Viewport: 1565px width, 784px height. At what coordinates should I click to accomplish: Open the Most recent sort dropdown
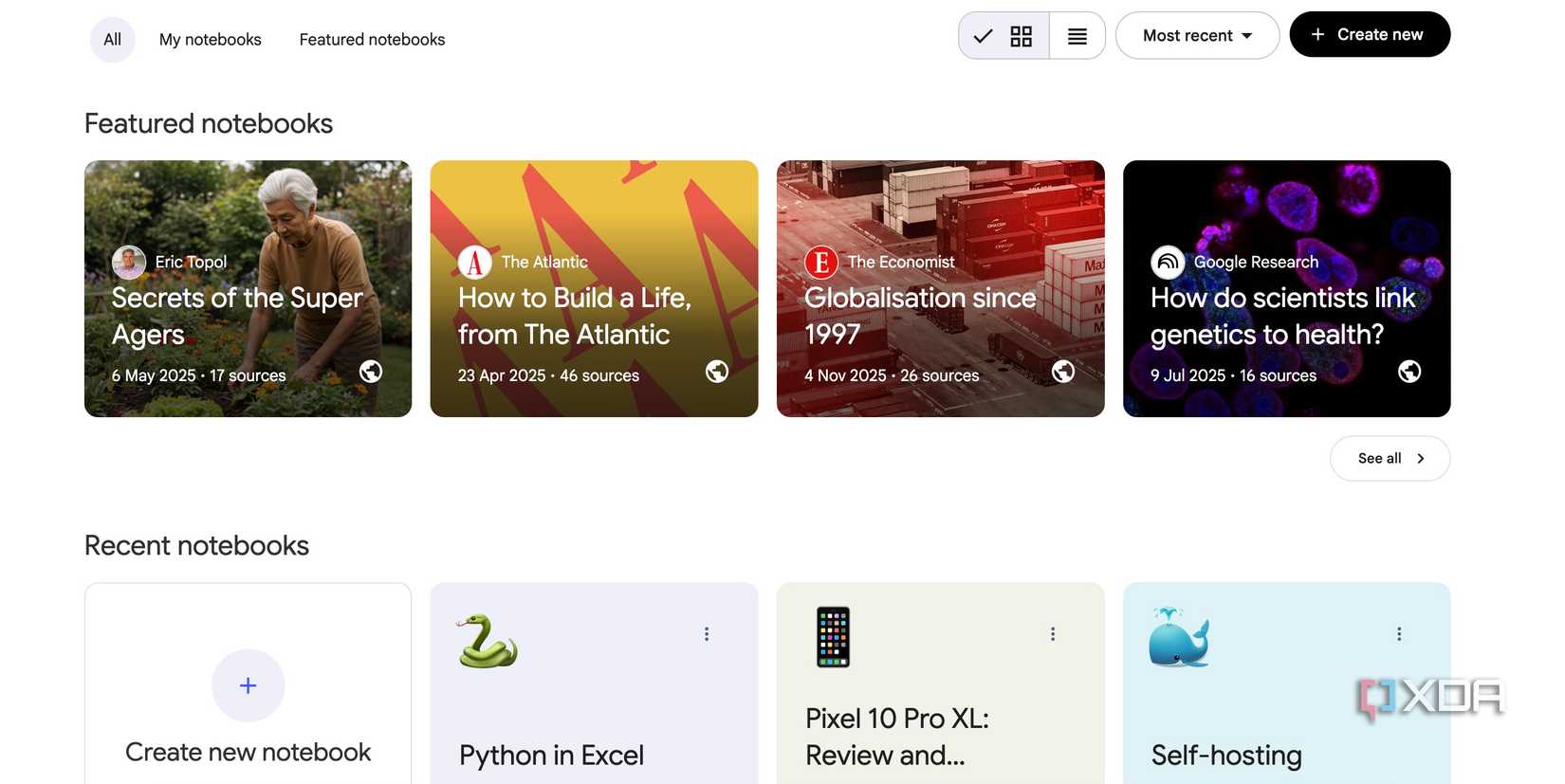(x=1197, y=36)
